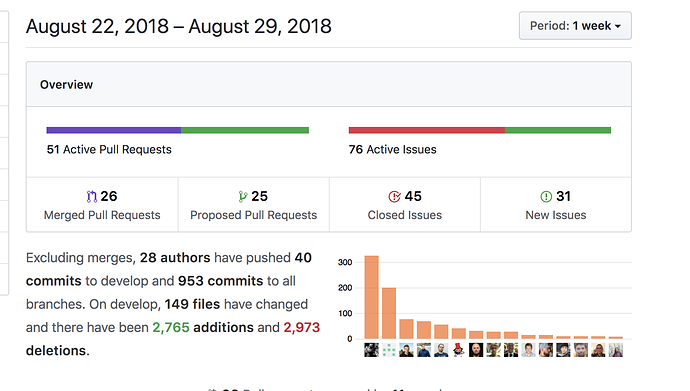Click the proposed pull request branch icon
690x391 pixels.
pos(242,197)
